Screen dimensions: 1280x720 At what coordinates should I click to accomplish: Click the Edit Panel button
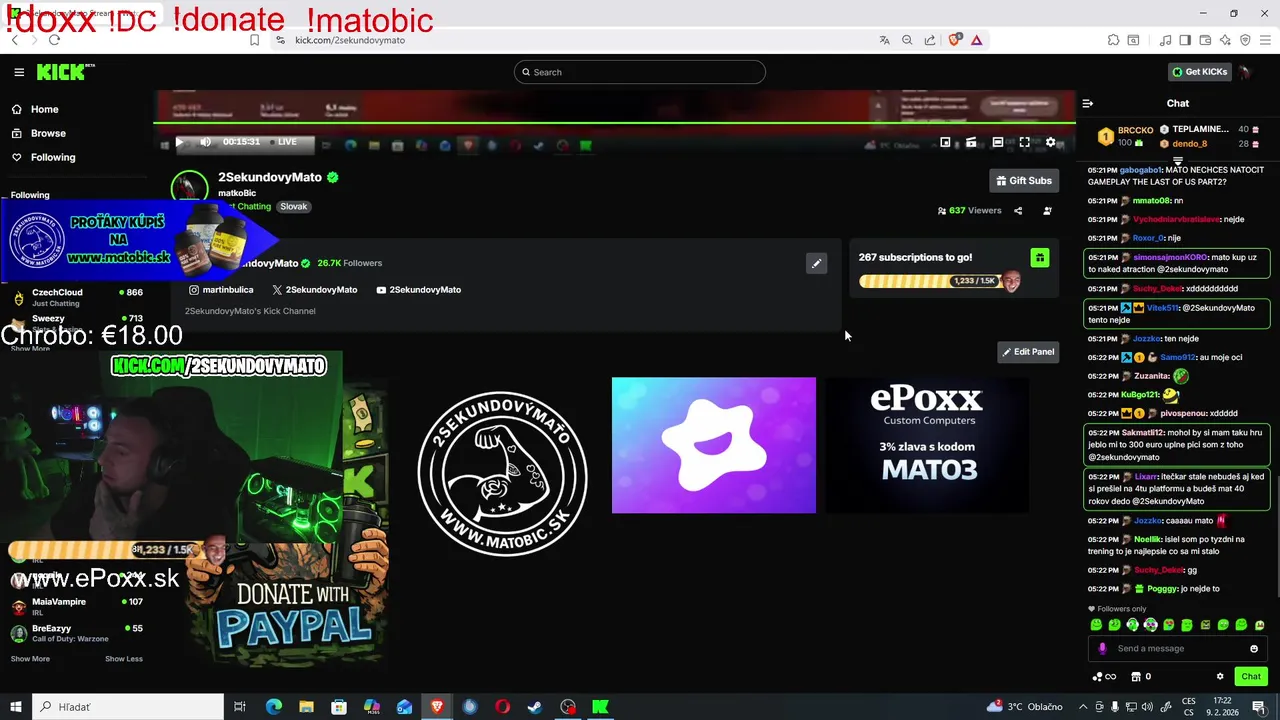click(x=1028, y=352)
